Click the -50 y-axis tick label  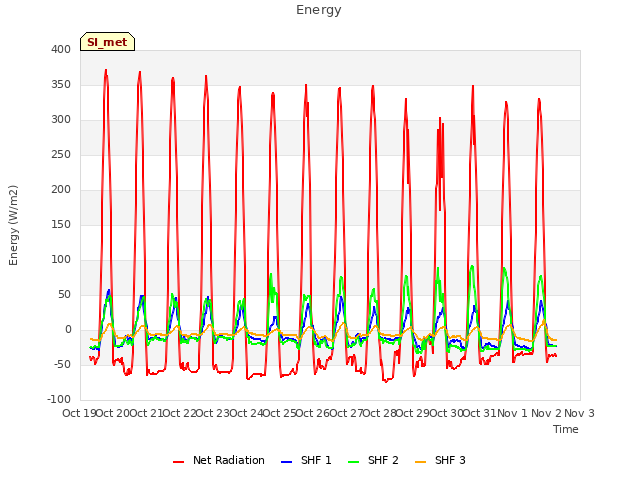coord(62,364)
